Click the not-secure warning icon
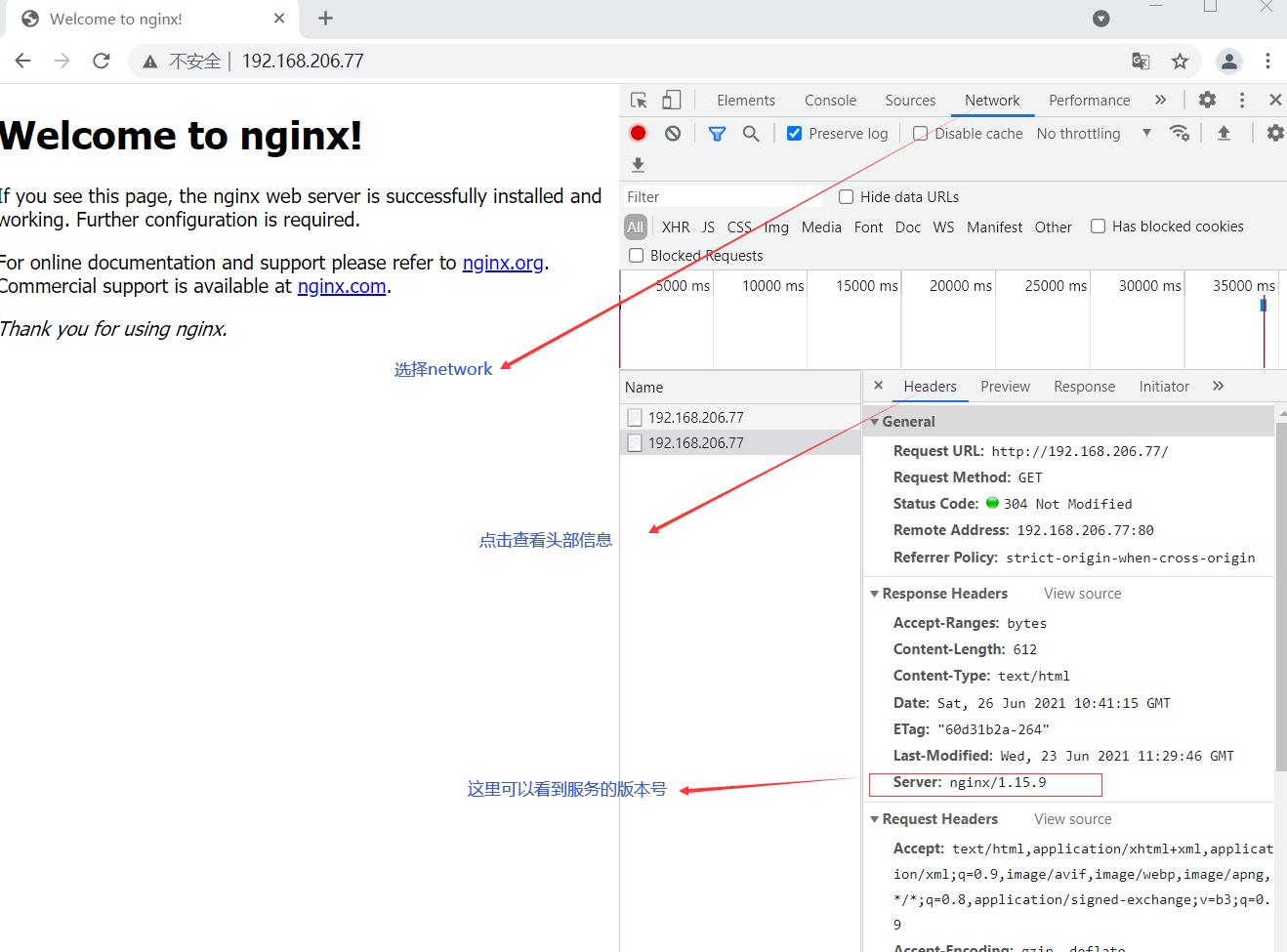Screen dimensions: 1287x952 coord(149,62)
